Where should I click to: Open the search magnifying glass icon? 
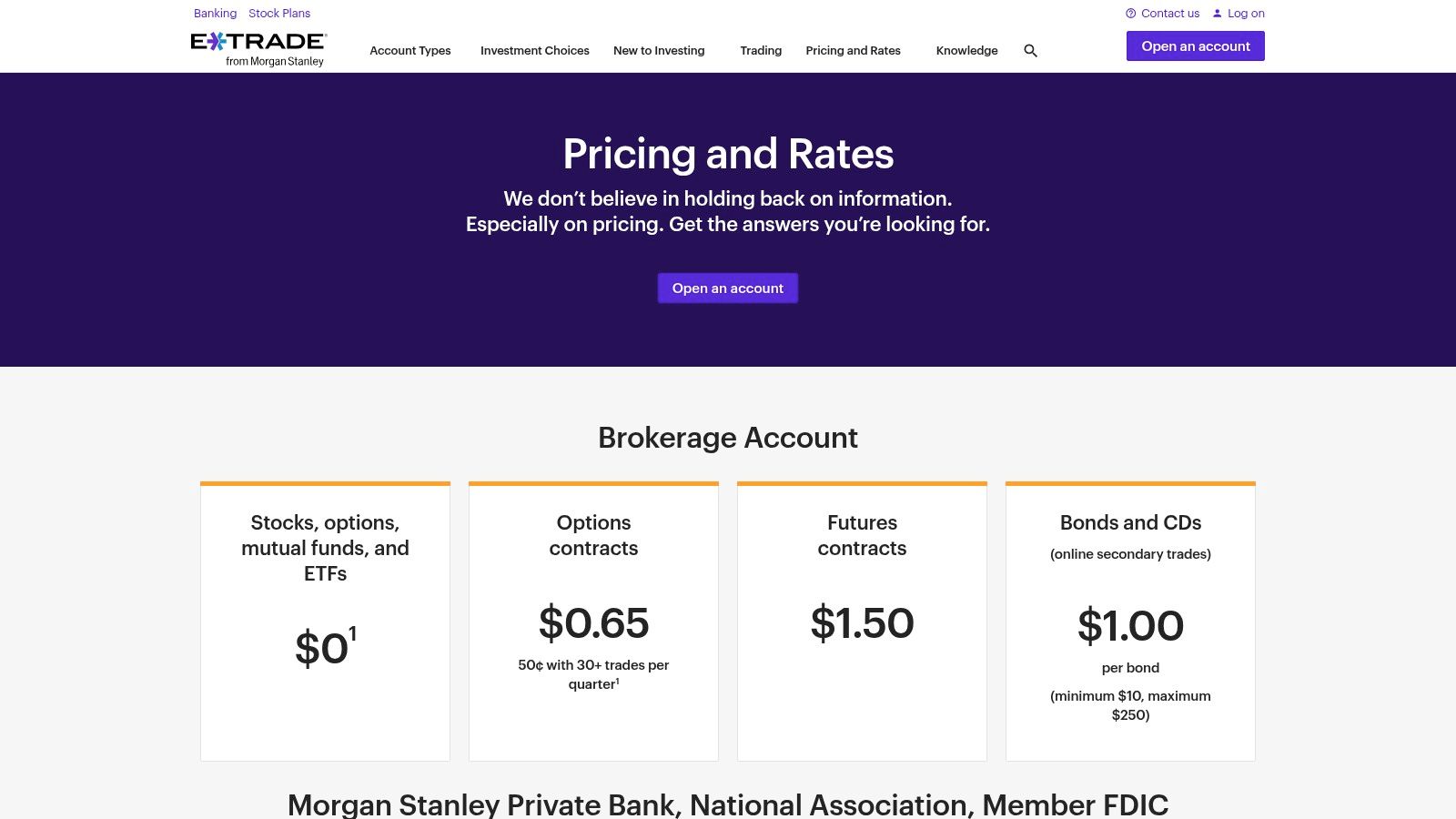tap(1030, 51)
